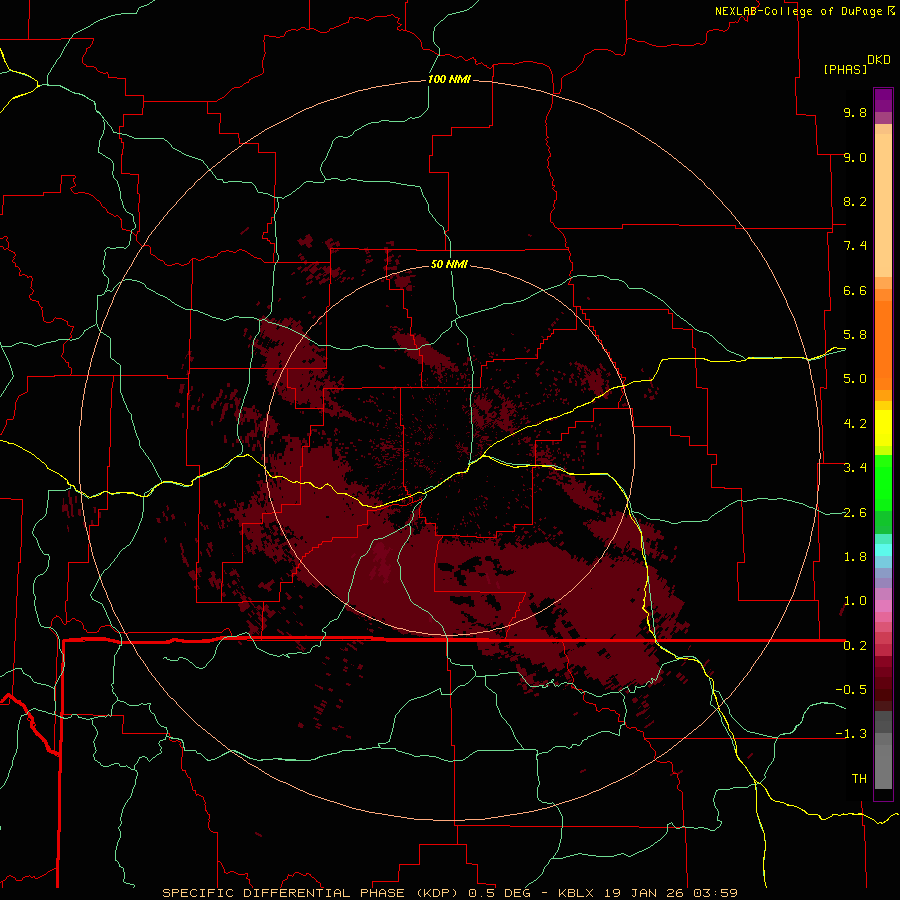Click the DKD label above the color scale
The image size is (900, 900).
[879, 60]
